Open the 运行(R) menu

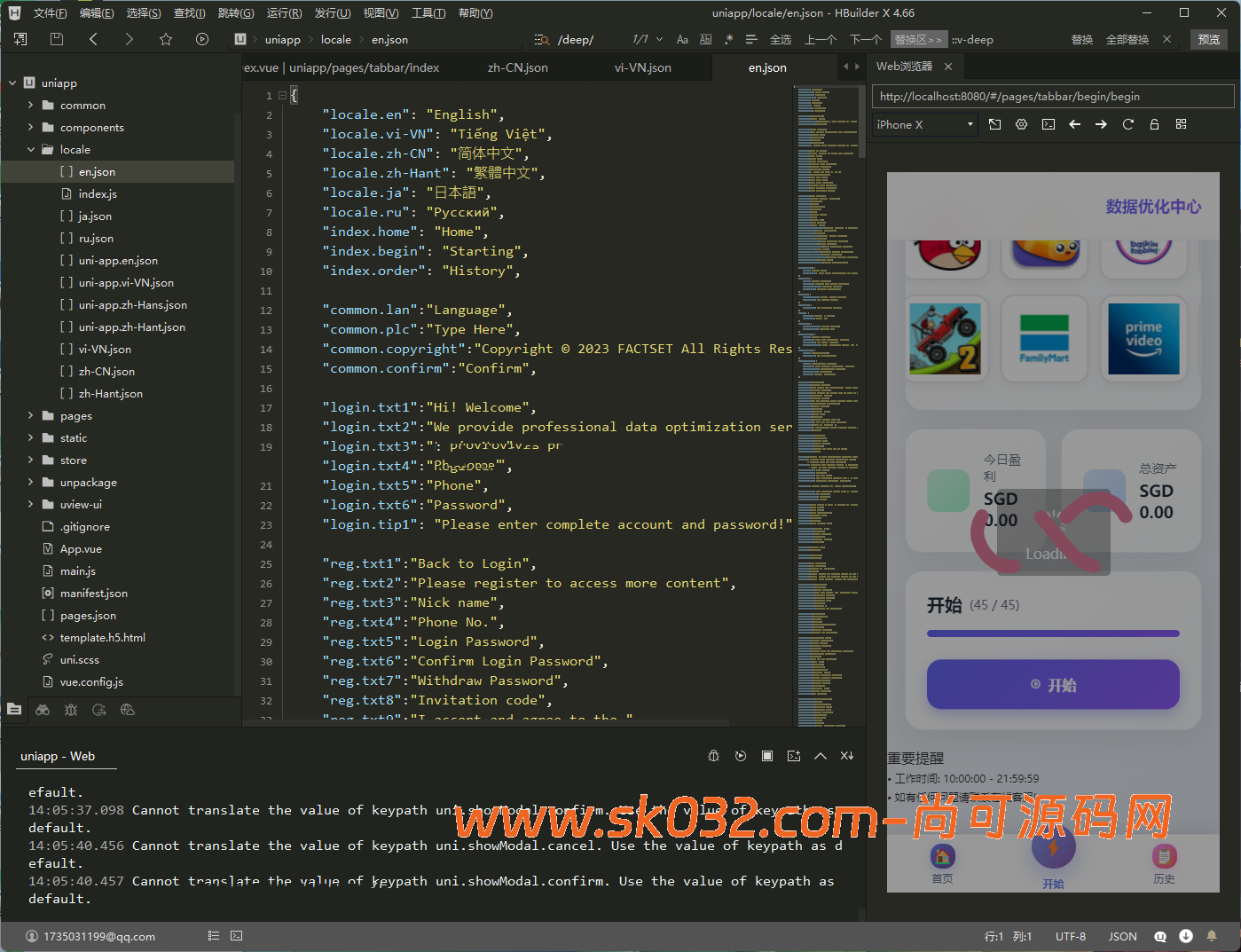pyautogui.click(x=284, y=13)
